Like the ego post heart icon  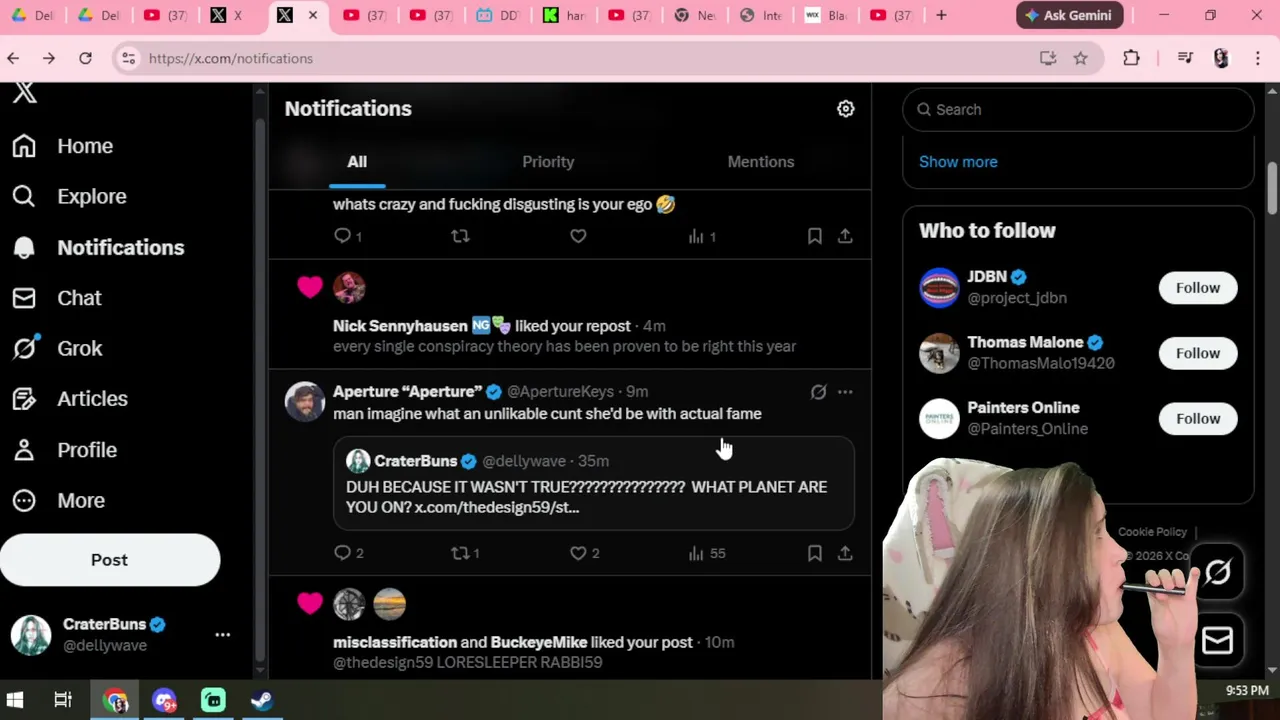click(578, 236)
